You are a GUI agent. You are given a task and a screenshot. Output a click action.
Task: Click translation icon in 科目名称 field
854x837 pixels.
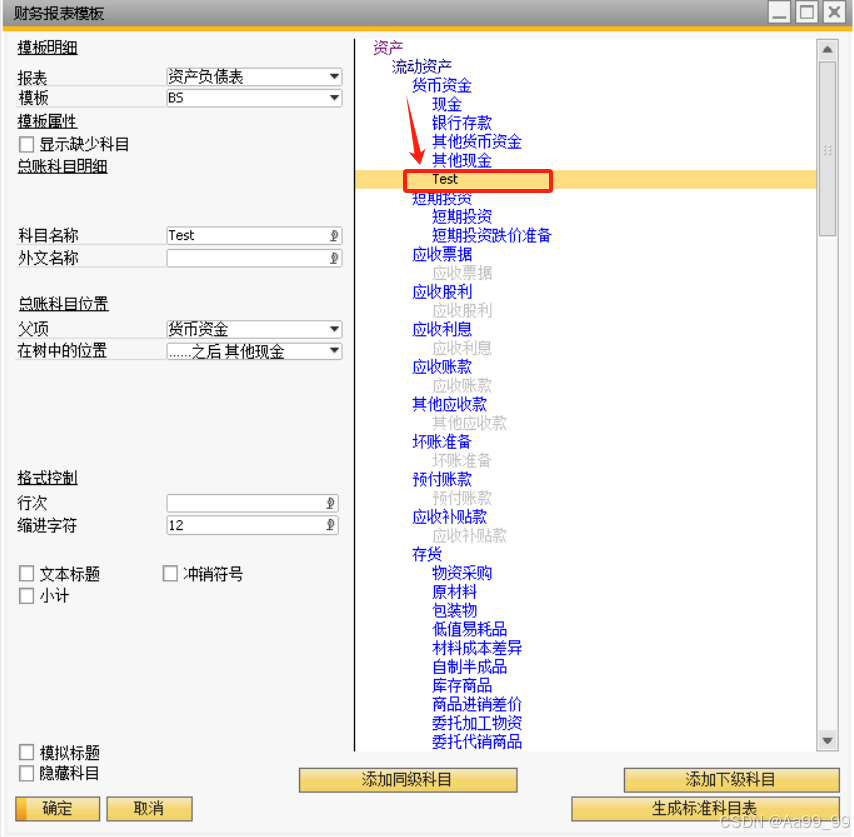click(x=334, y=235)
